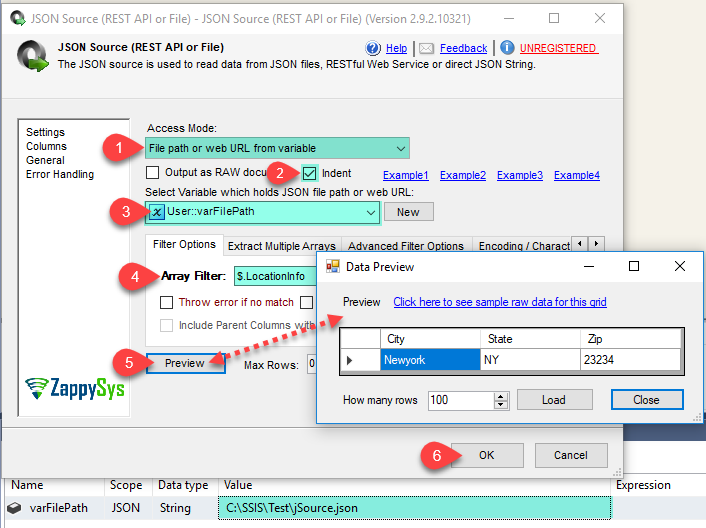Image resolution: width=706 pixels, height=528 pixels.
Task: Click the Help question mark icon
Action: pos(373,48)
